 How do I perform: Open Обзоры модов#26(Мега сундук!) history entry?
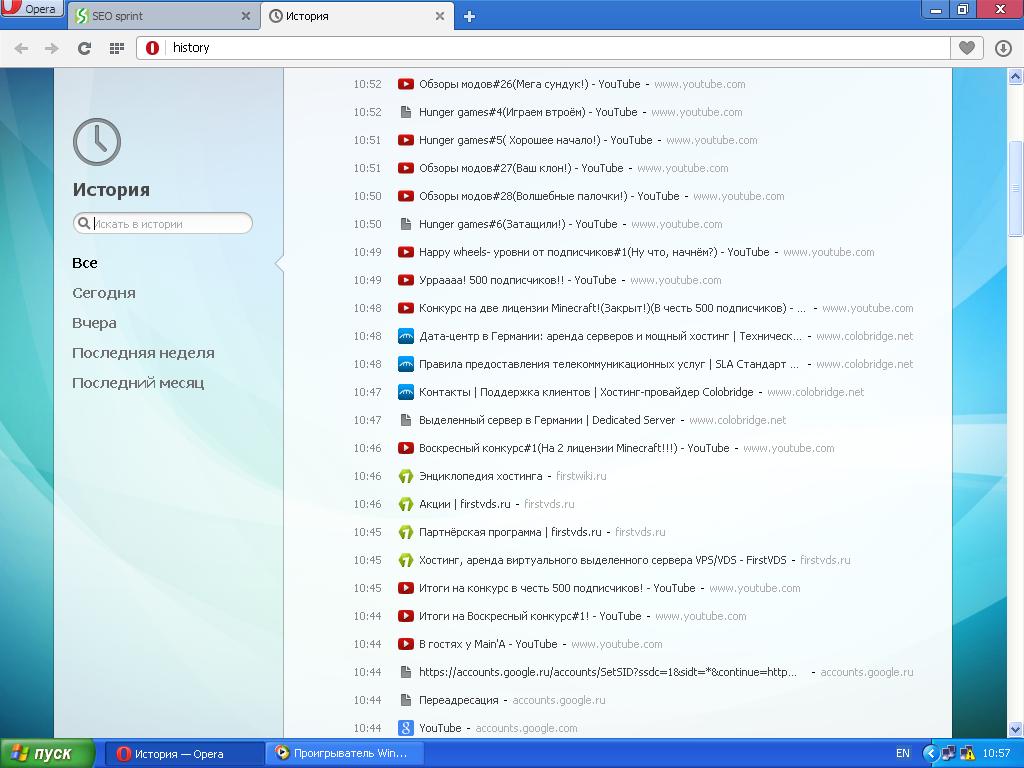tap(530, 84)
